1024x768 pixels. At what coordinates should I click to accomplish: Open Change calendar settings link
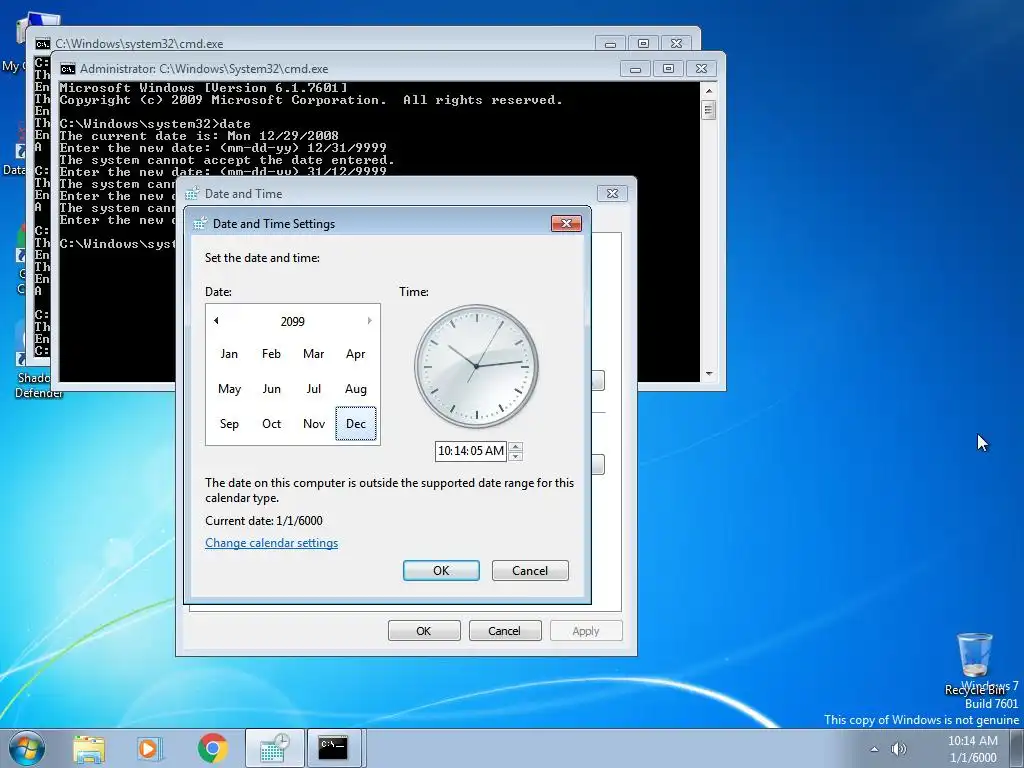pyautogui.click(x=272, y=543)
